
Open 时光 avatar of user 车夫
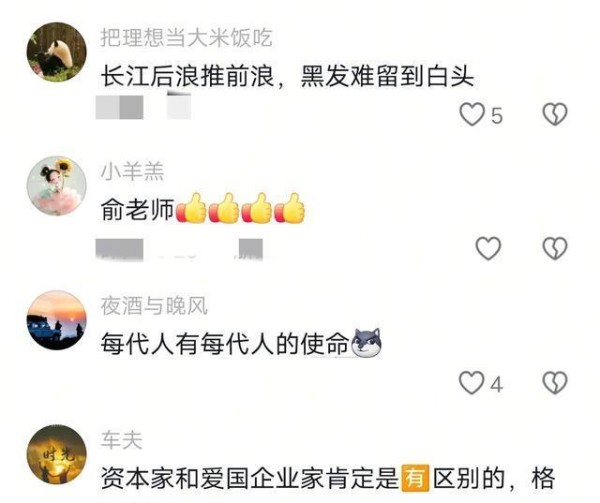(57, 454)
